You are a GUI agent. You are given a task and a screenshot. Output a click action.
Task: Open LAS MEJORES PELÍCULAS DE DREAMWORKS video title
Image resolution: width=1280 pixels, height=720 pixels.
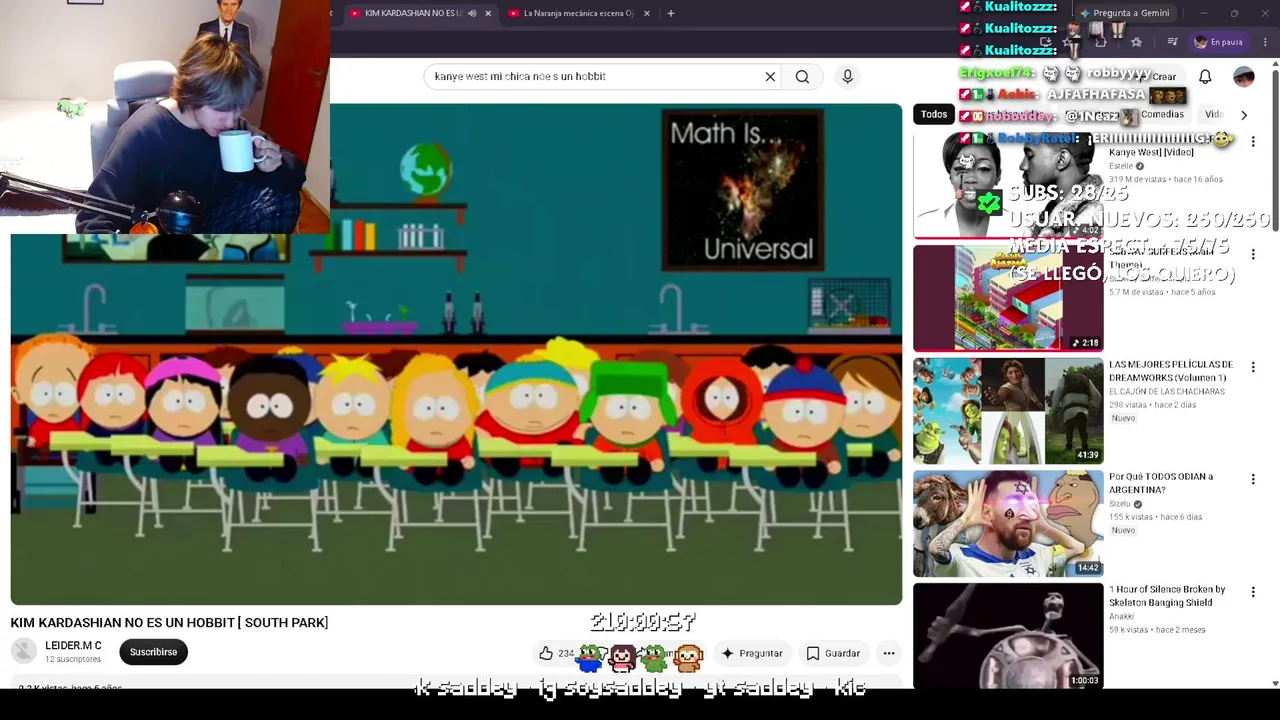pyautogui.click(x=1171, y=371)
